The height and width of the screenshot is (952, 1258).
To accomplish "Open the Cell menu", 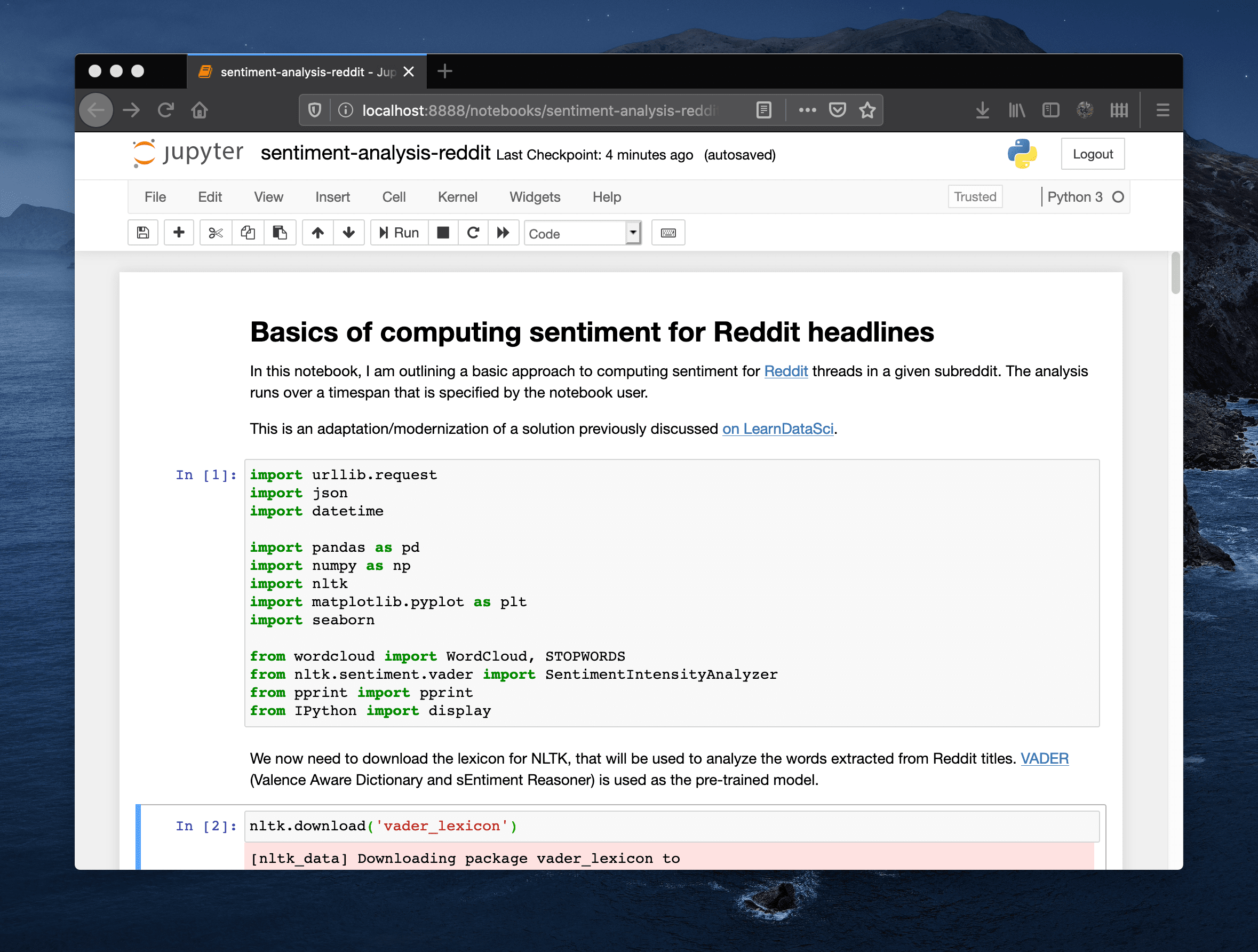I will coord(393,196).
